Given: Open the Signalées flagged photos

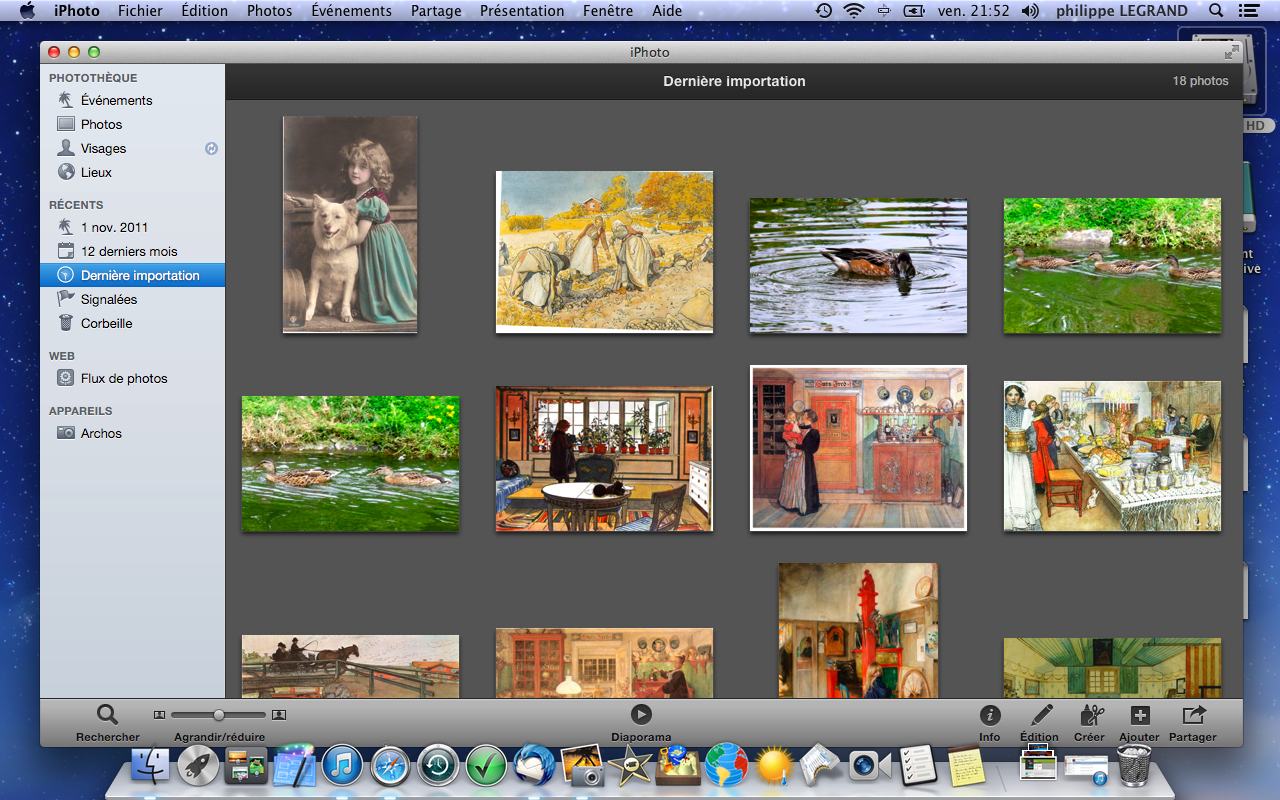Looking at the screenshot, I should coord(109,299).
